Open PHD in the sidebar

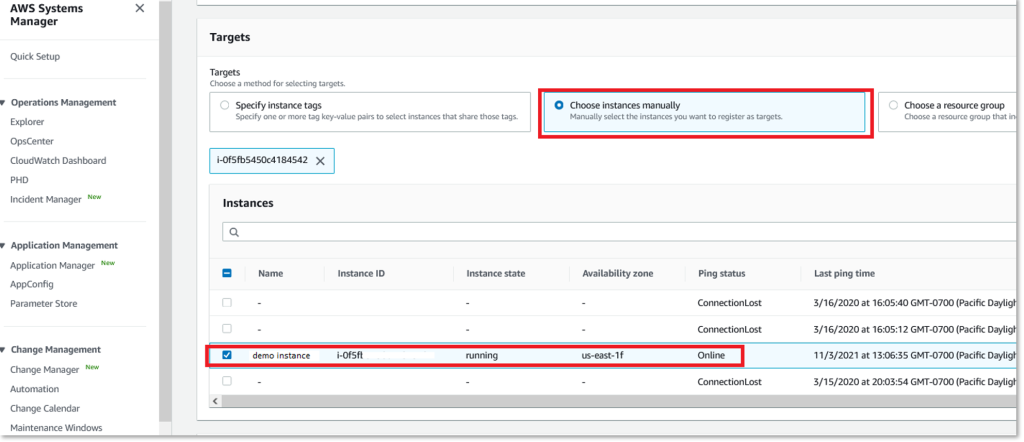pyautogui.click(x=19, y=180)
